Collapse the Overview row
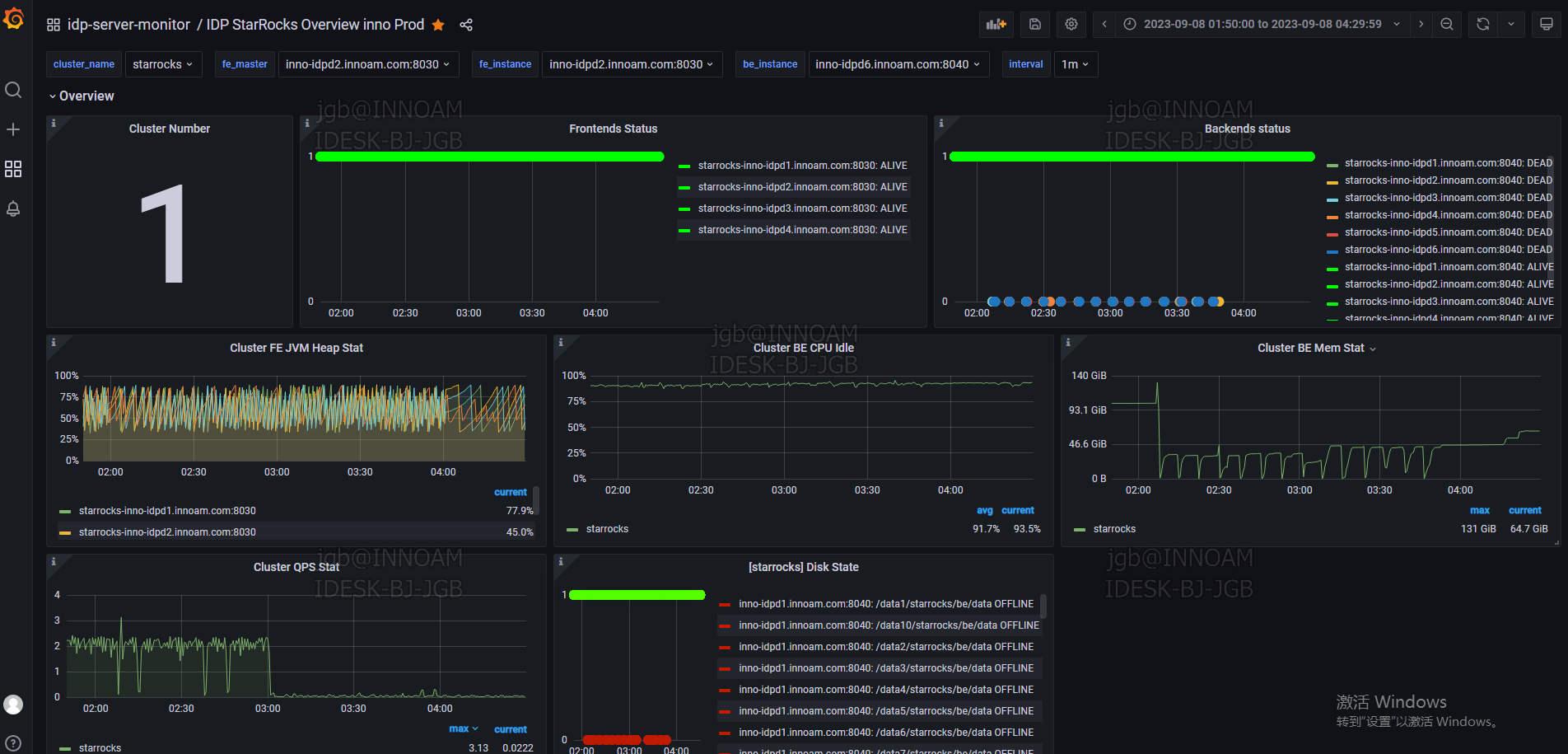This screenshot has width=1568, height=754. pos(81,96)
